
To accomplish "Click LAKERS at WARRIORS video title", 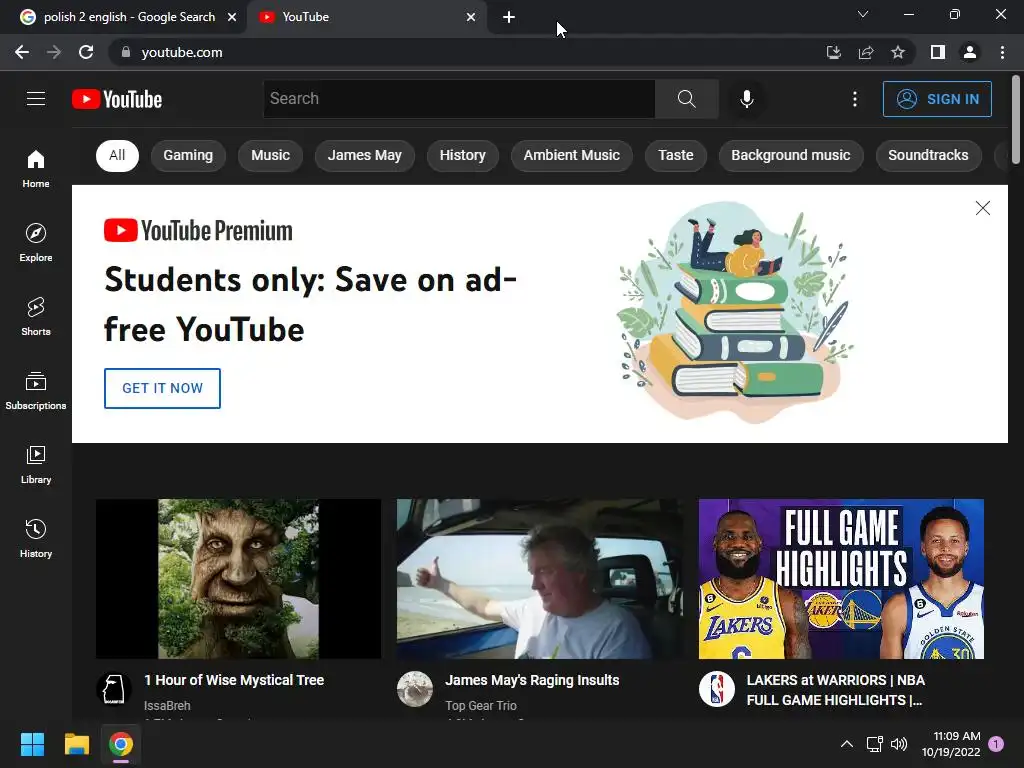I will coord(836,690).
